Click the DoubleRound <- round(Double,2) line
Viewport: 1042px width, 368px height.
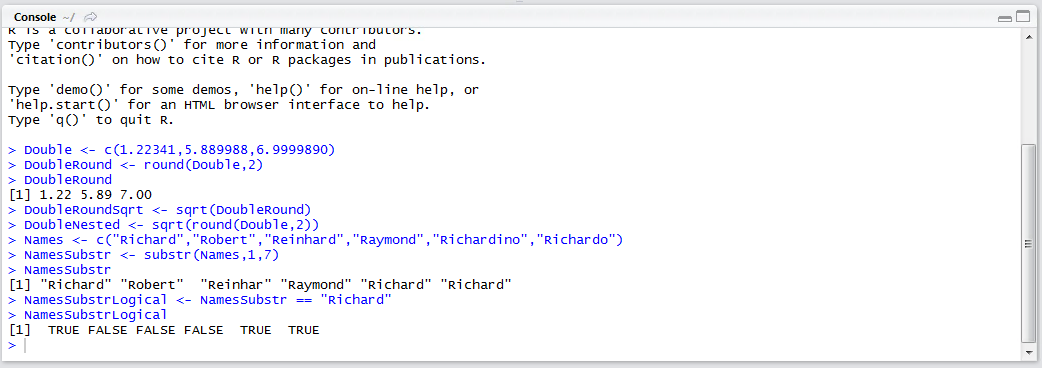pyautogui.click(x=136, y=165)
